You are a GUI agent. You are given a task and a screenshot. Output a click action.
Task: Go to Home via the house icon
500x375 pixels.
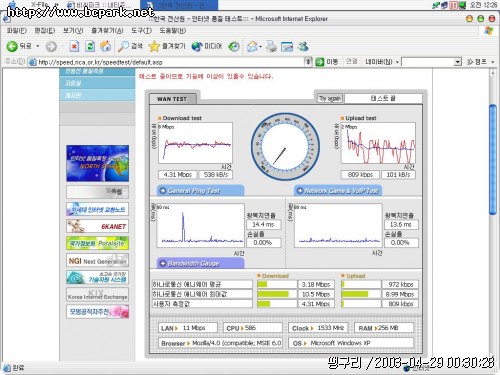[x=106, y=46]
